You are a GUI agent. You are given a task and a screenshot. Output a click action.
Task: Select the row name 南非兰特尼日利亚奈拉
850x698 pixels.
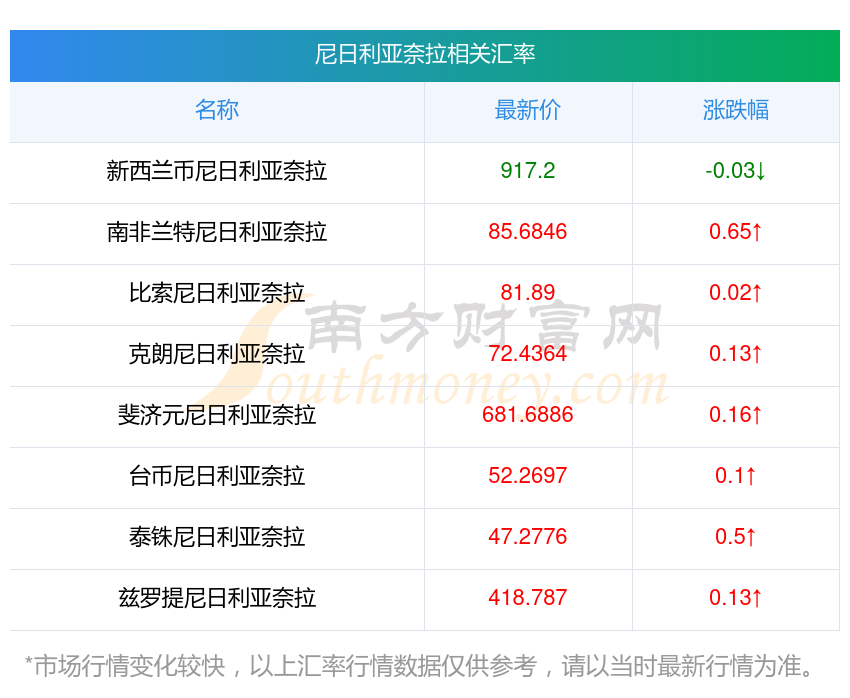pyautogui.click(x=217, y=232)
